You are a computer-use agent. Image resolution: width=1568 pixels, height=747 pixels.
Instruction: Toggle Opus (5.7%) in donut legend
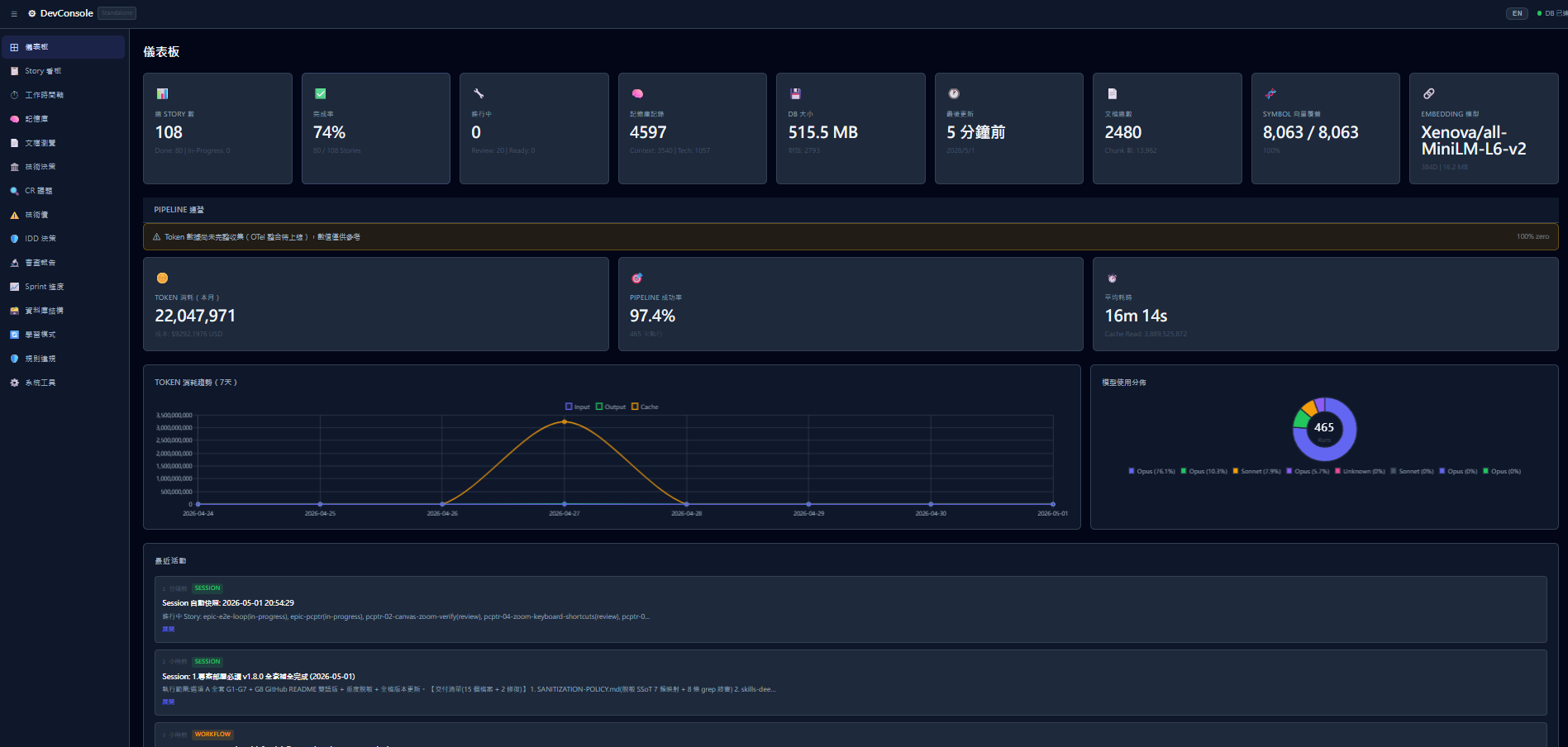[x=1308, y=471]
